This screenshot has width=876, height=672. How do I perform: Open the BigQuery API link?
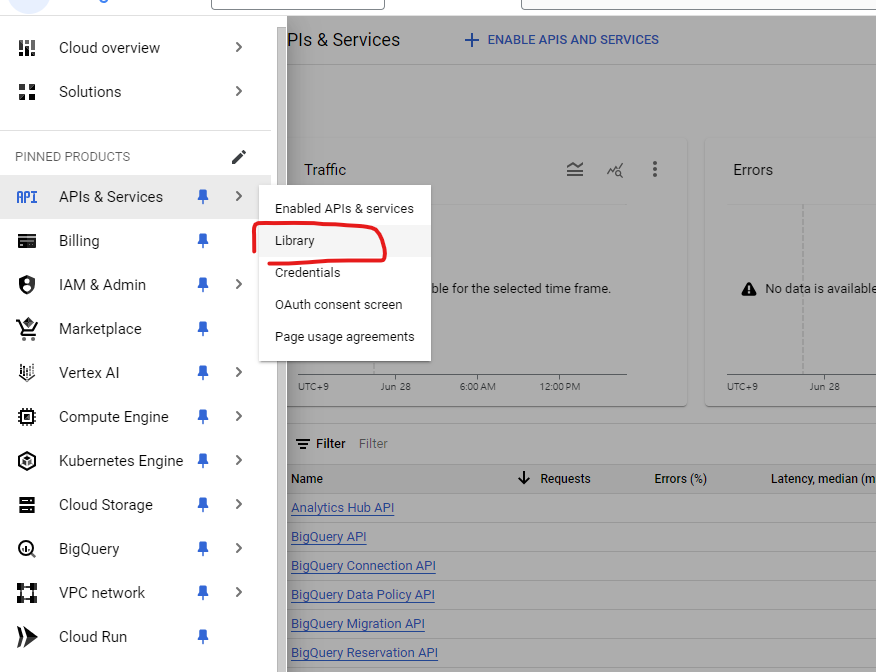328,537
